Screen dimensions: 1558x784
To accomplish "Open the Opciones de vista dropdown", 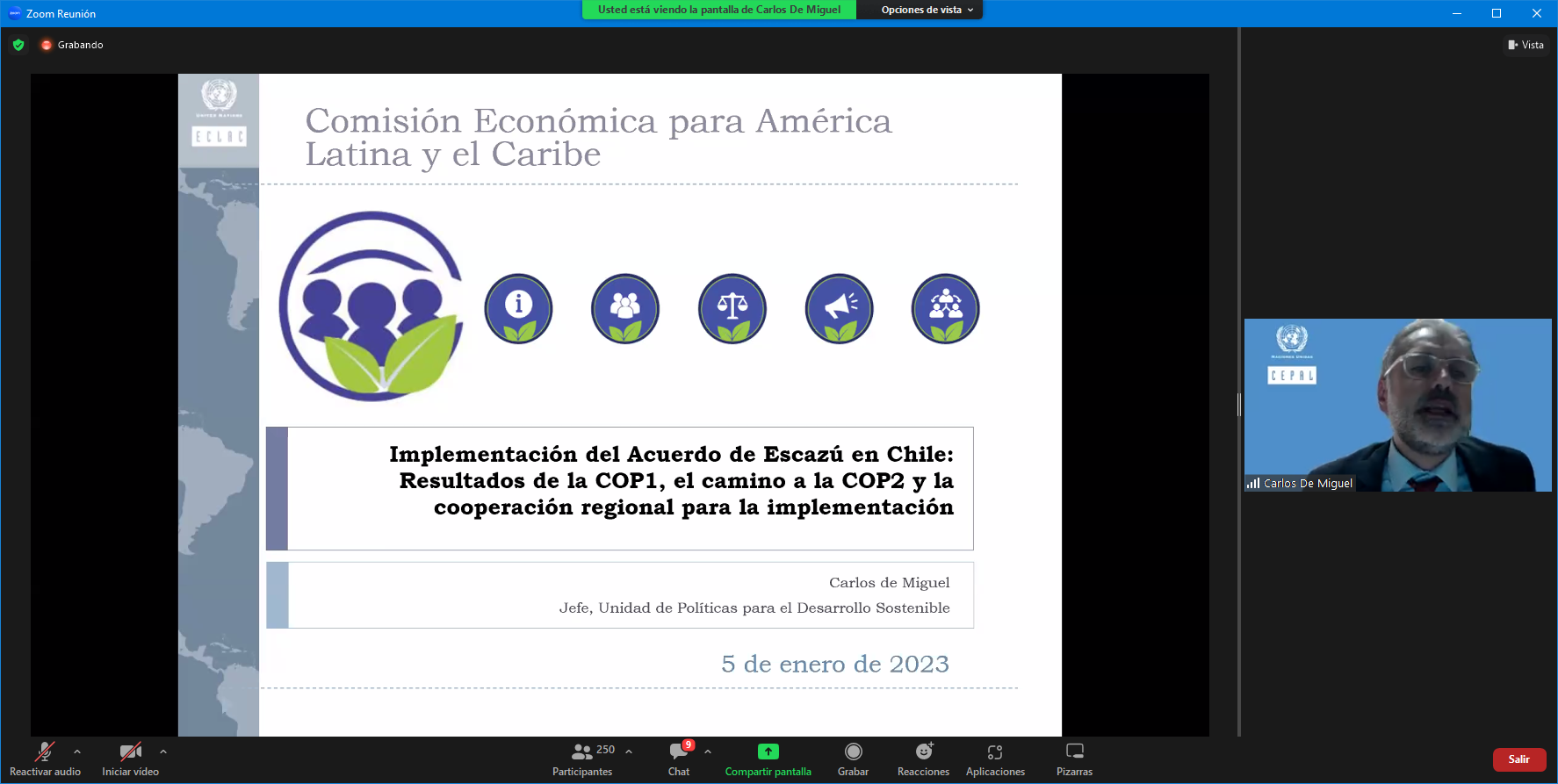I will pyautogui.click(x=926, y=10).
